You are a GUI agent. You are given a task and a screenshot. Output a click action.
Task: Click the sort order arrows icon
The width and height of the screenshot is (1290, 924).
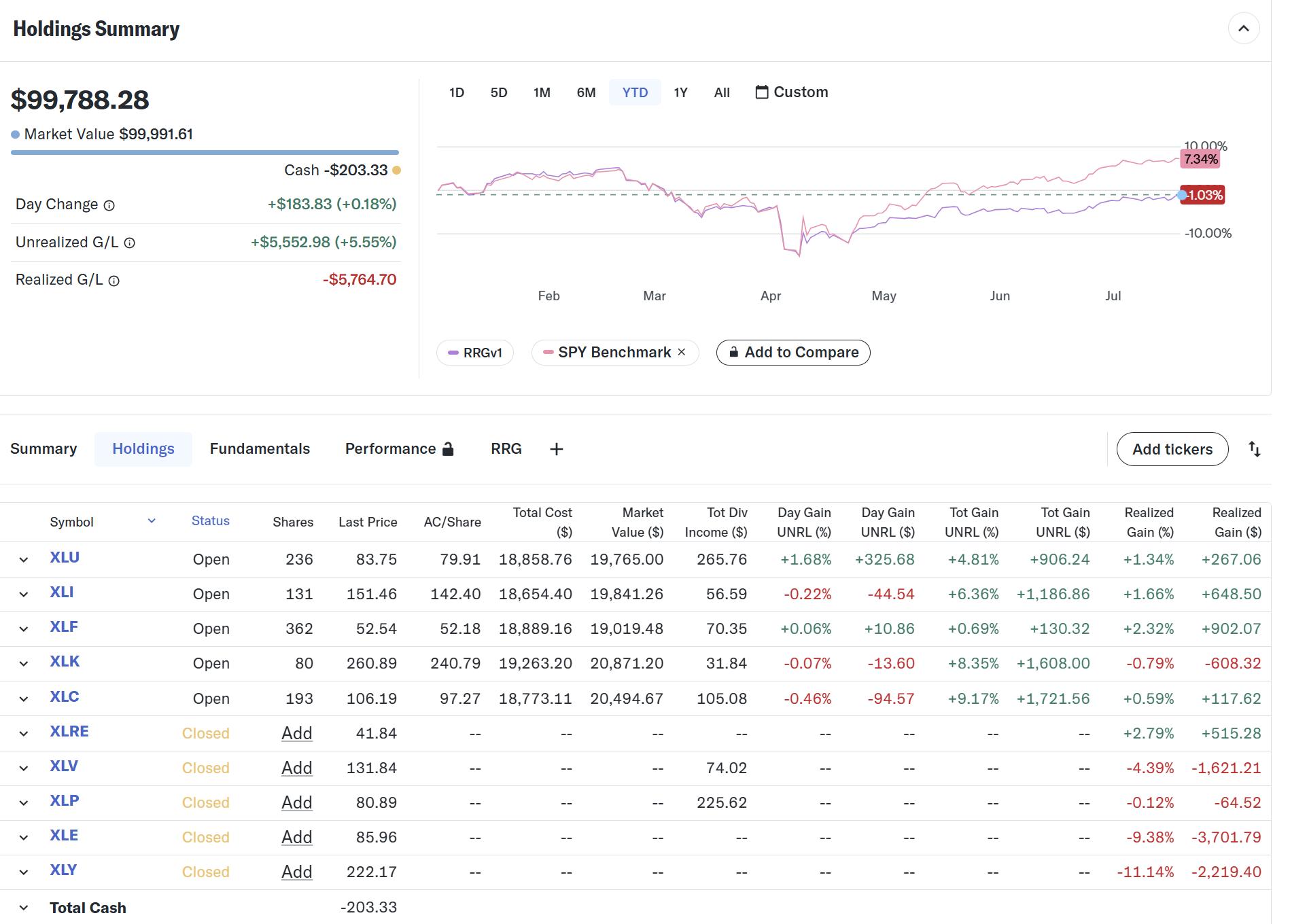[1254, 449]
